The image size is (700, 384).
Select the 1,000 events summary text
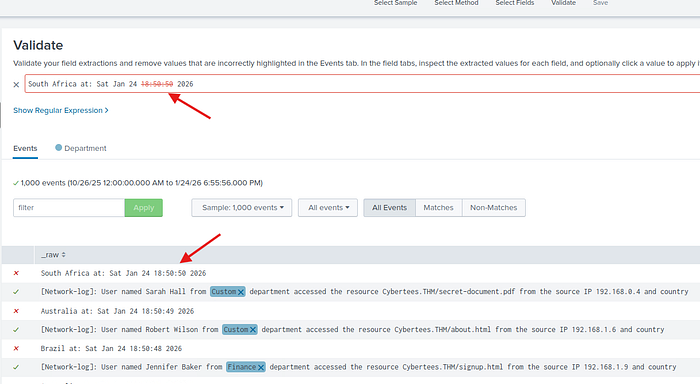point(142,183)
